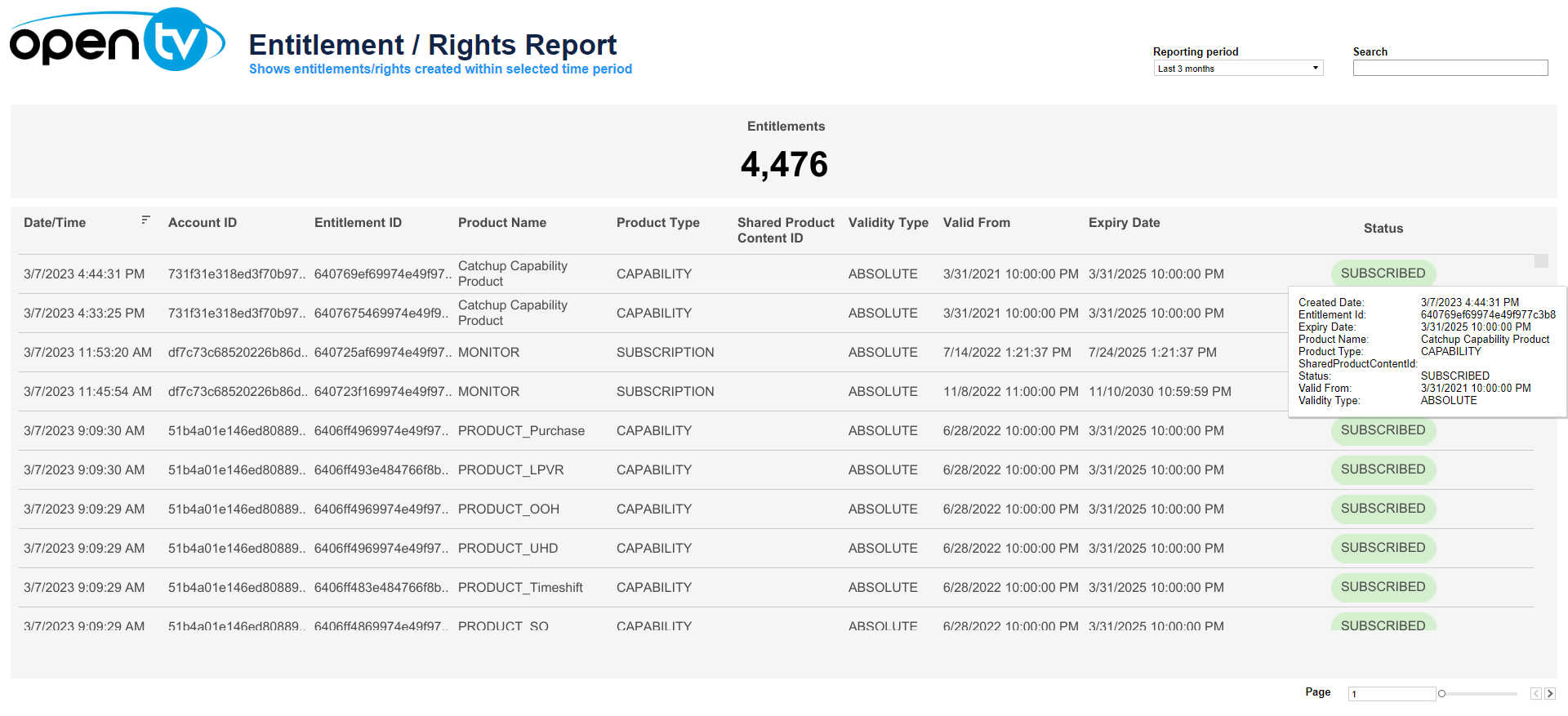The width and height of the screenshot is (1568, 716).
Task: Click the OpenTV logo
Action: pyautogui.click(x=117, y=40)
